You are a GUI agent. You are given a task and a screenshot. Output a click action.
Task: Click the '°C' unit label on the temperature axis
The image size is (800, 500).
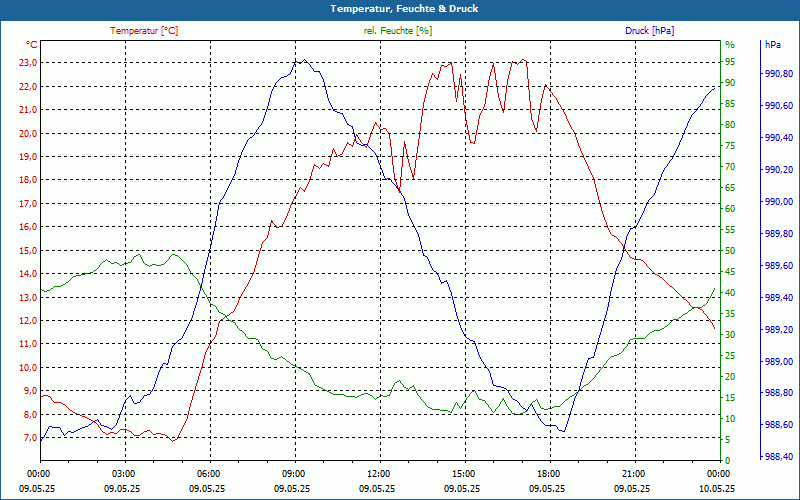pos(32,45)
